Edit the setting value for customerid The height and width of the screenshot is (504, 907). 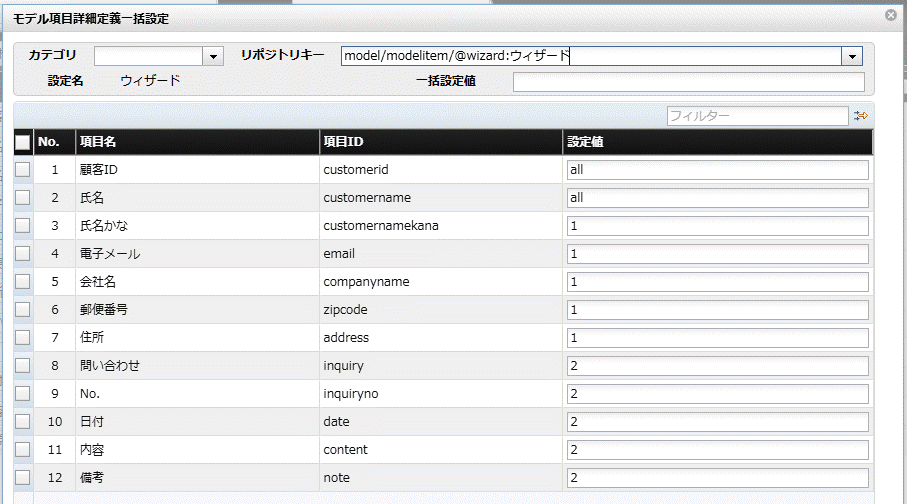pyautogui.click(x=718, y=170)
